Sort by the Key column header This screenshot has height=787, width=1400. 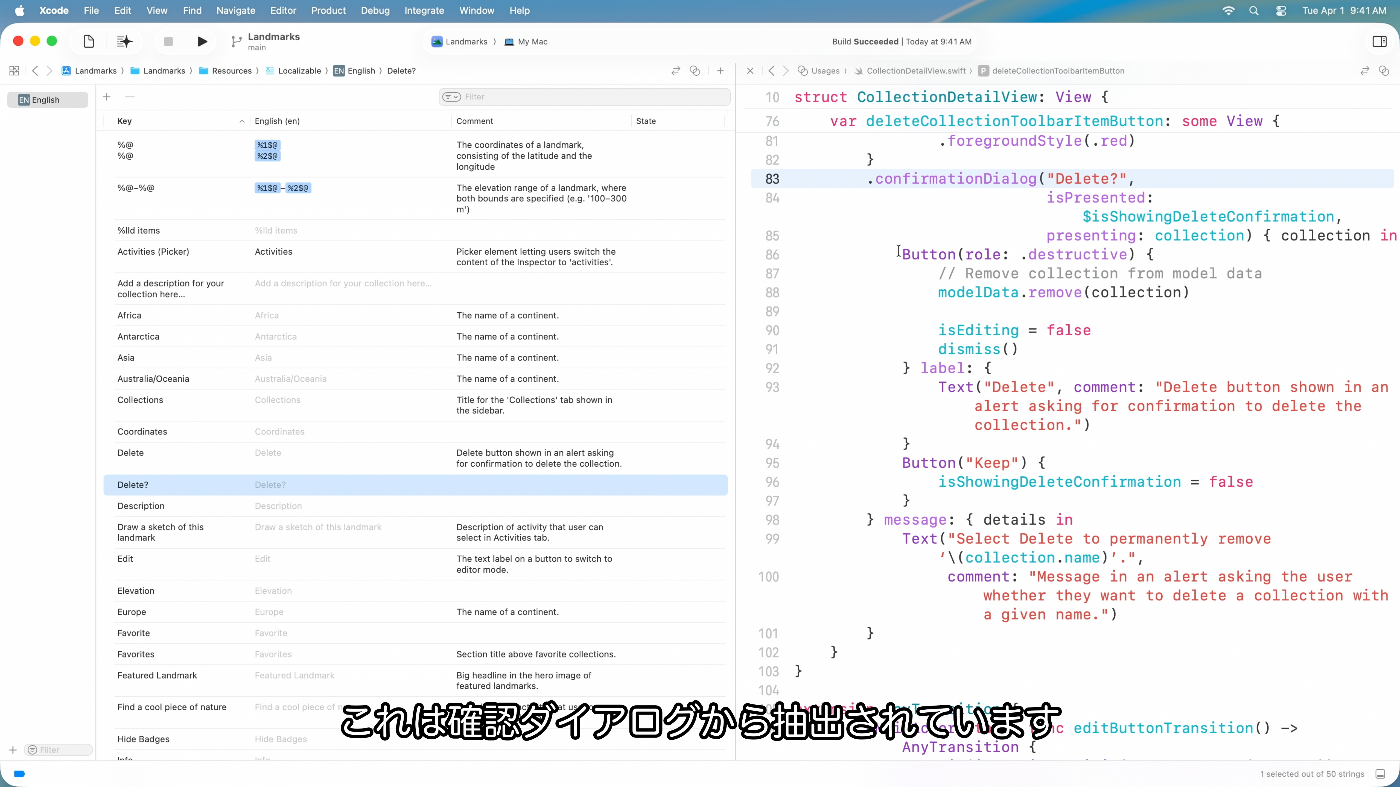coord(178,121)
